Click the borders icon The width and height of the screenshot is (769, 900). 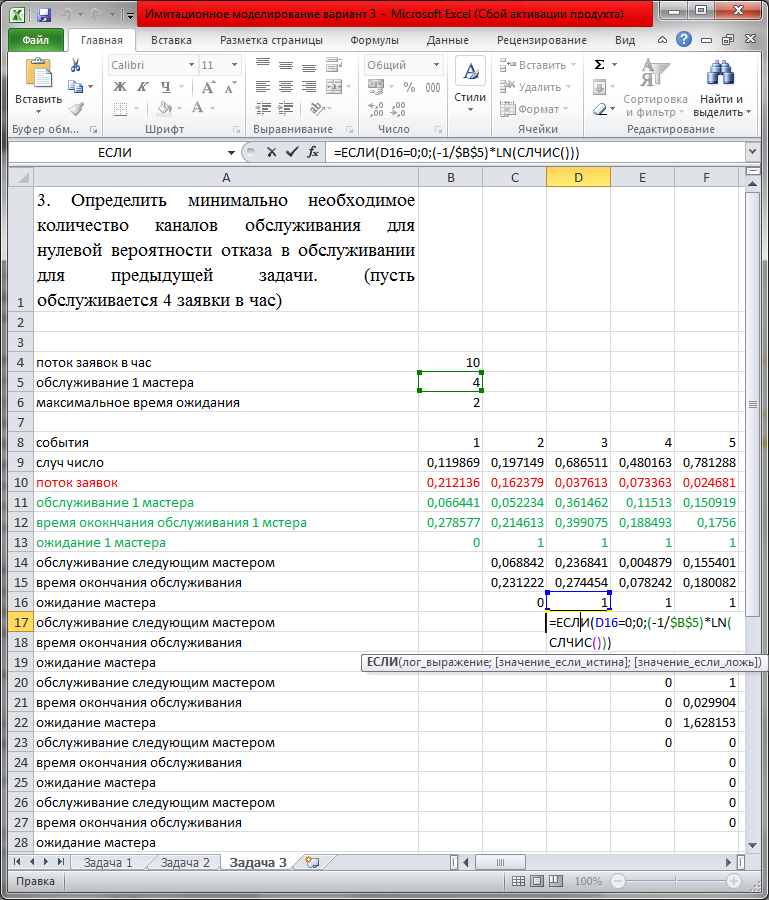(x=120, y=108)
